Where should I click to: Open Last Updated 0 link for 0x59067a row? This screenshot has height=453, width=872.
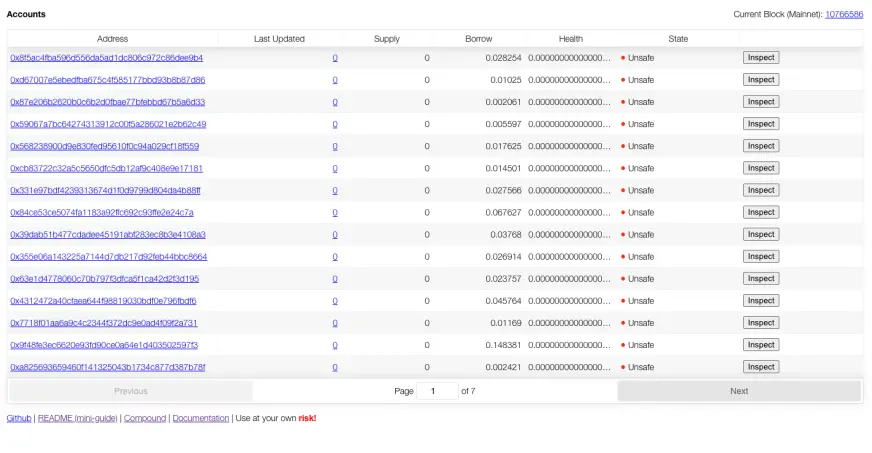pyautogui.click(x=335, y=124)
